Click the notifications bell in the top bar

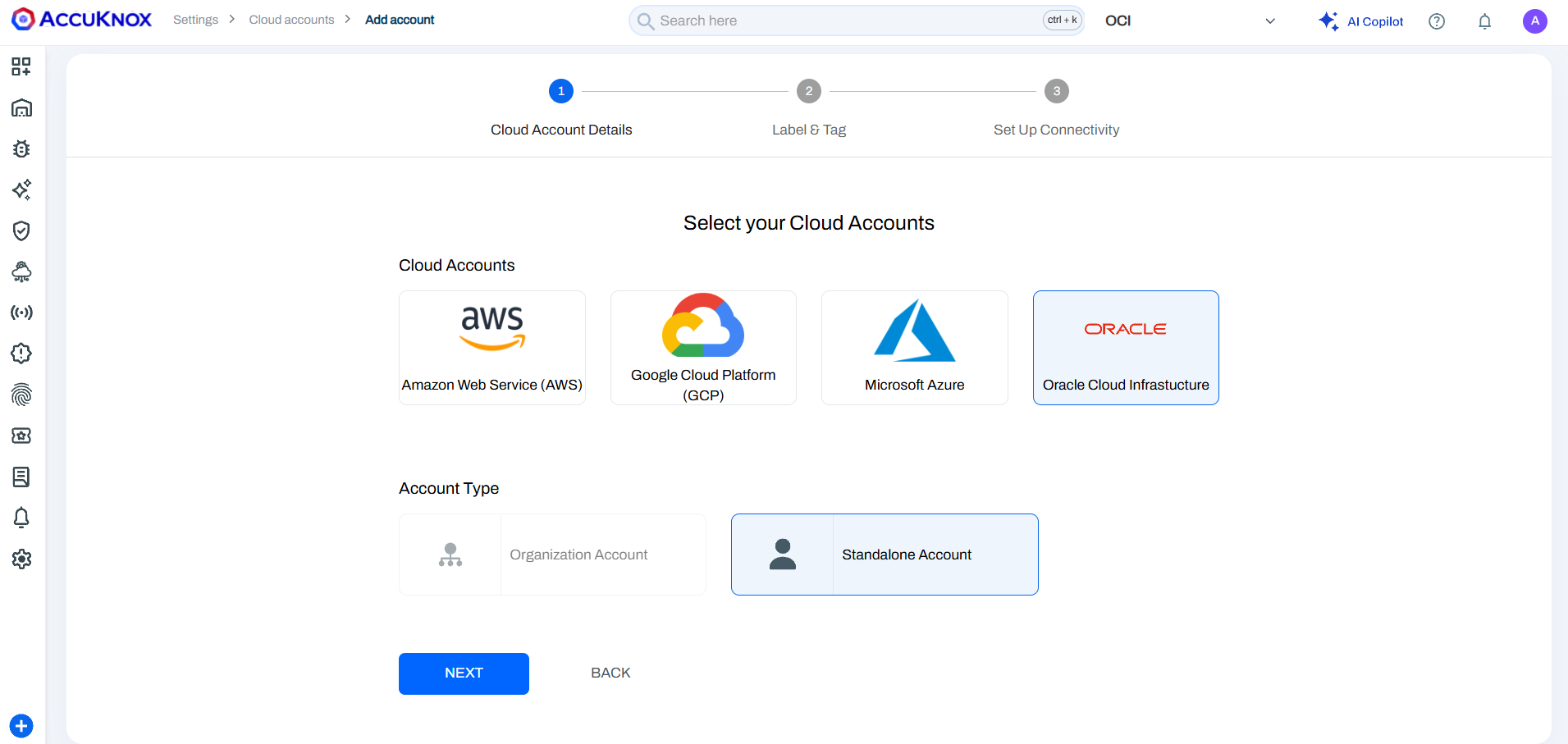(x=1484, y=21)
